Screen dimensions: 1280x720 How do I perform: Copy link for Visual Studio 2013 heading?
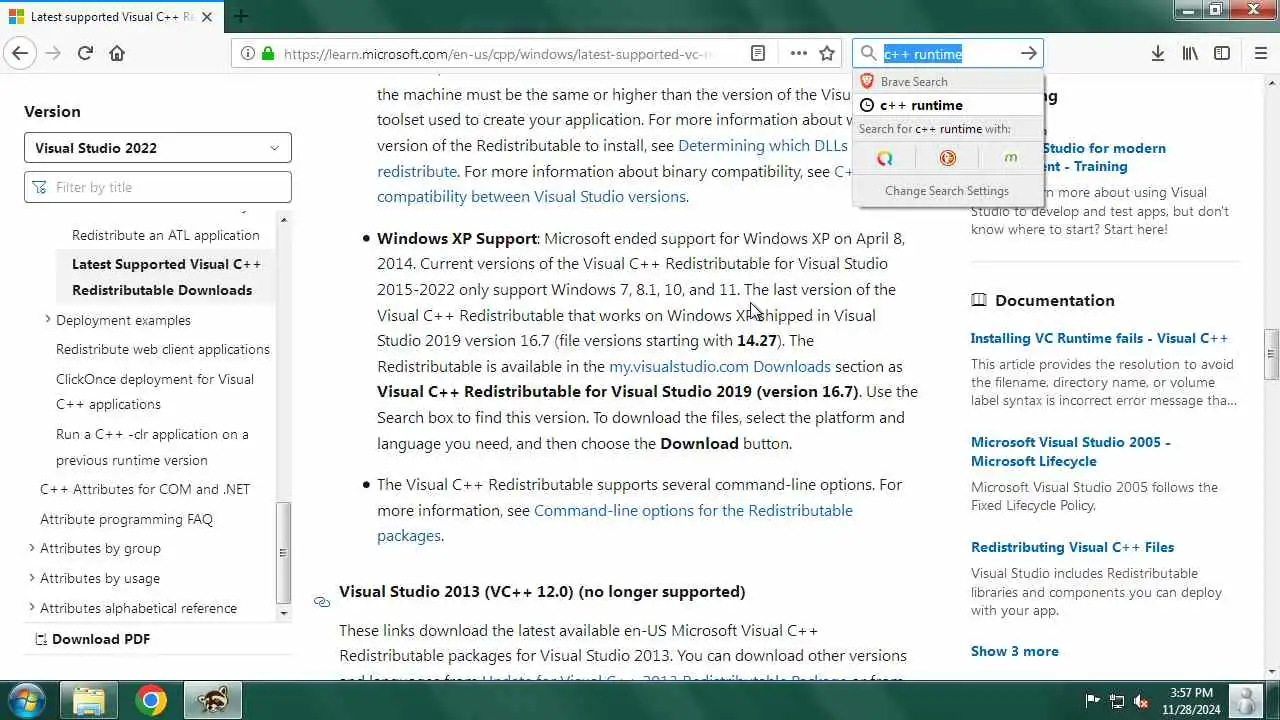[x=321, y=602]
